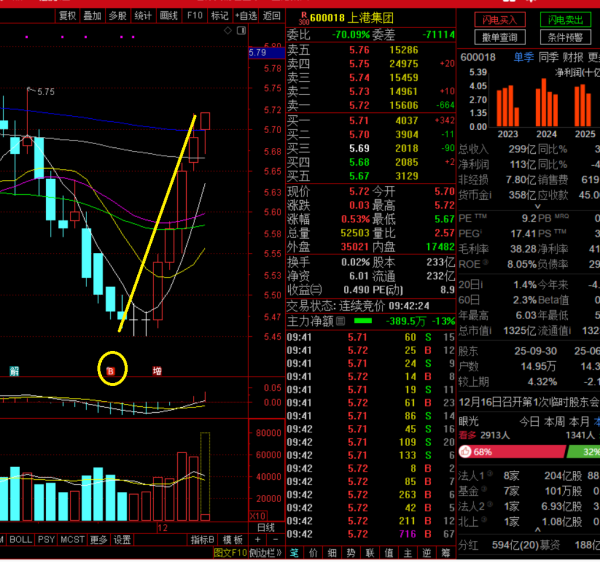Select 值 value tab

[389, 552]
